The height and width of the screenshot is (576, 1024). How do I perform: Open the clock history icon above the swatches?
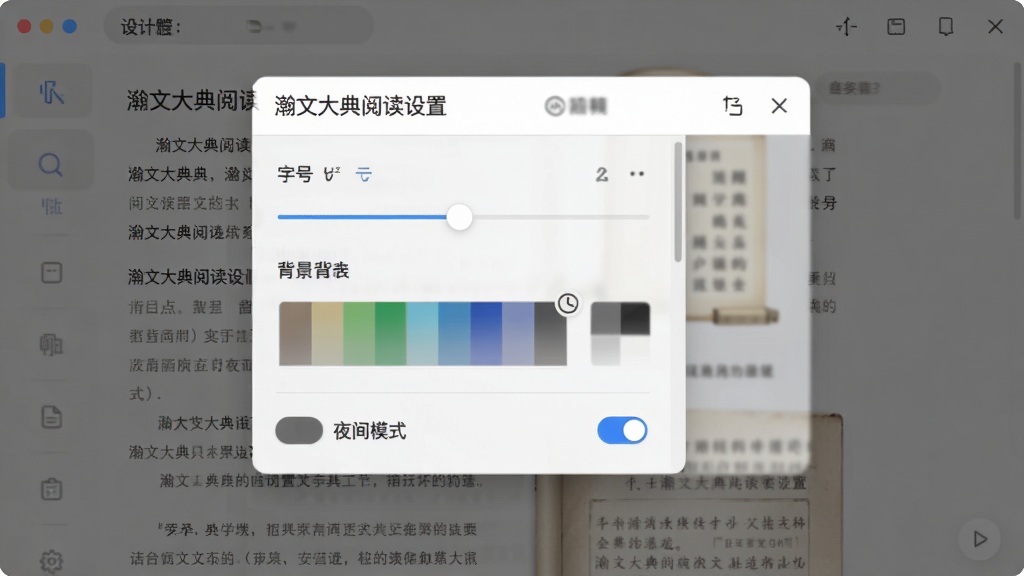[568, 303]
